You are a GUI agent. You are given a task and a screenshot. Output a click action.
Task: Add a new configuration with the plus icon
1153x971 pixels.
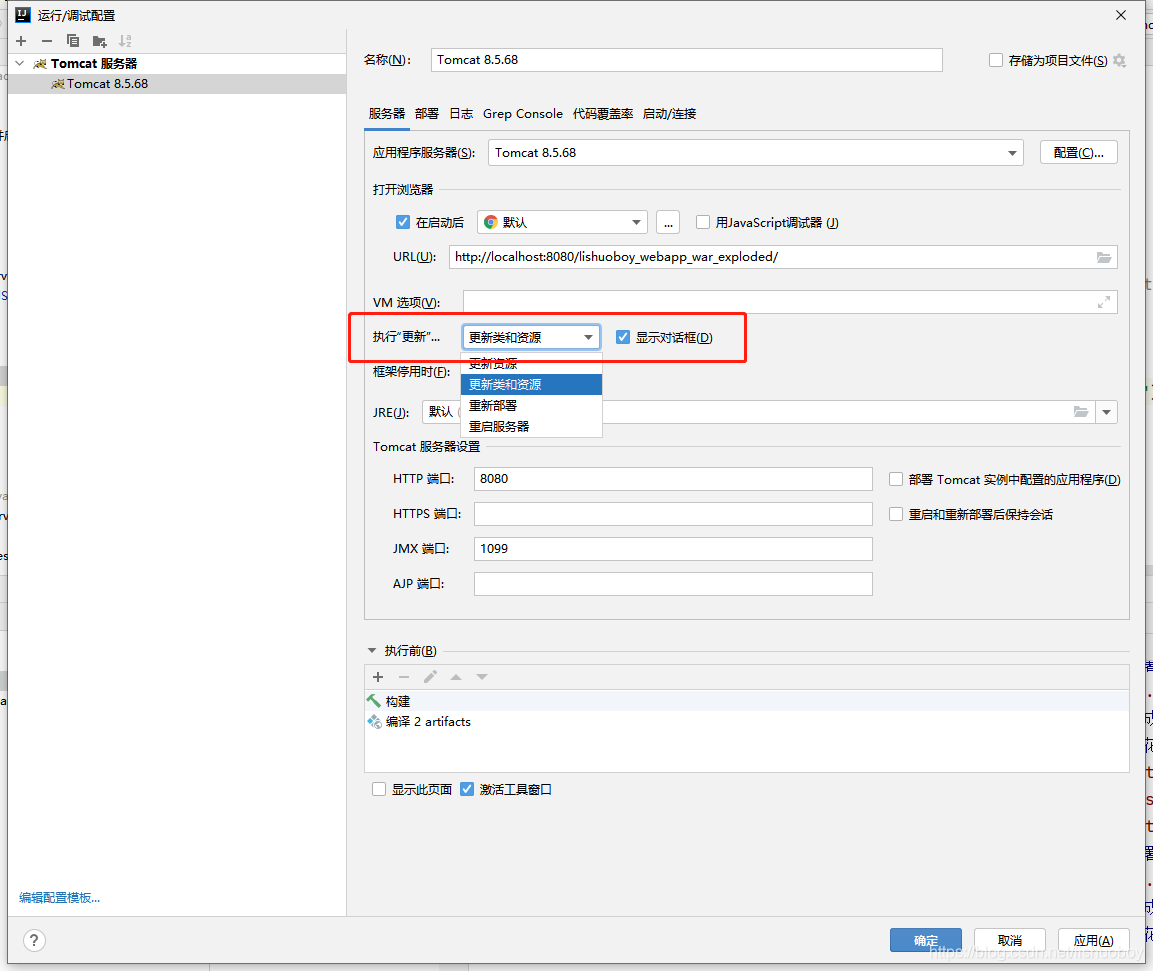tap(21, 41)
